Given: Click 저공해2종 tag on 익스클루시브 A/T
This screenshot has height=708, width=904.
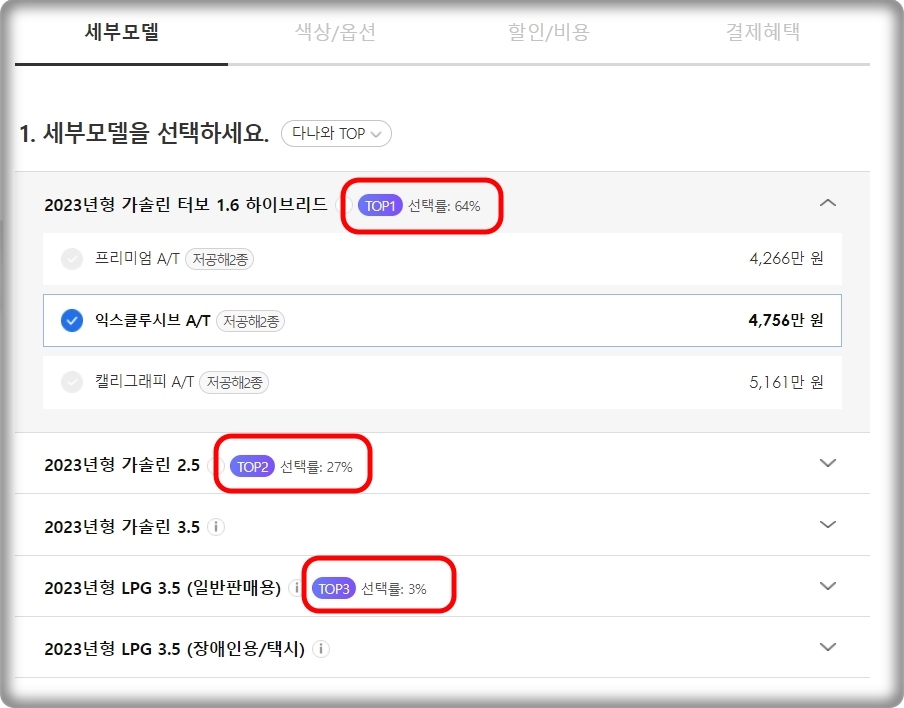Looking at the screenshot, I should click(x=250, y=321).
